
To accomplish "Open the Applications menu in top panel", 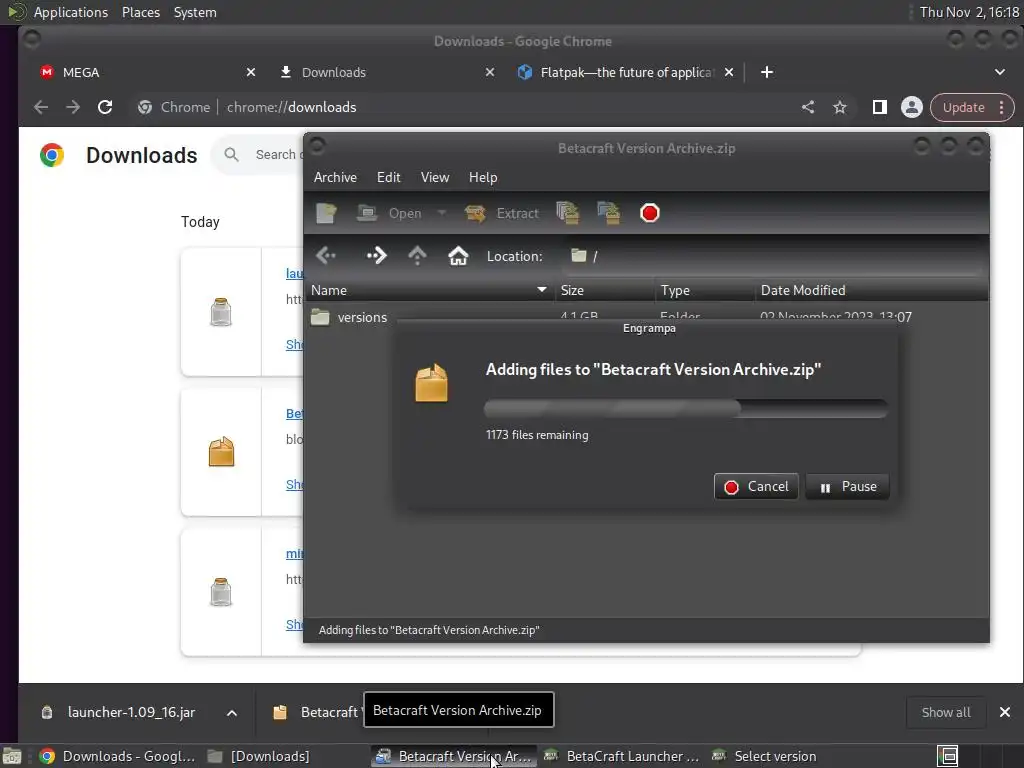I will coord(71,12).
